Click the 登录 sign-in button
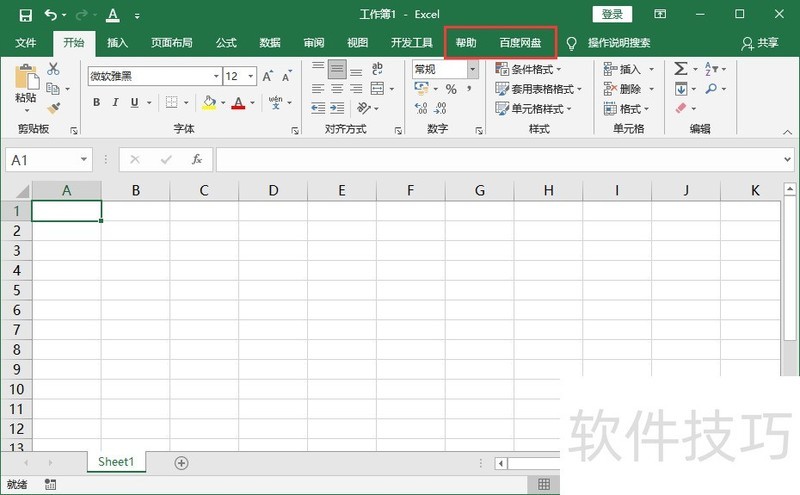800x495 pixels. (x=612, y=14)
